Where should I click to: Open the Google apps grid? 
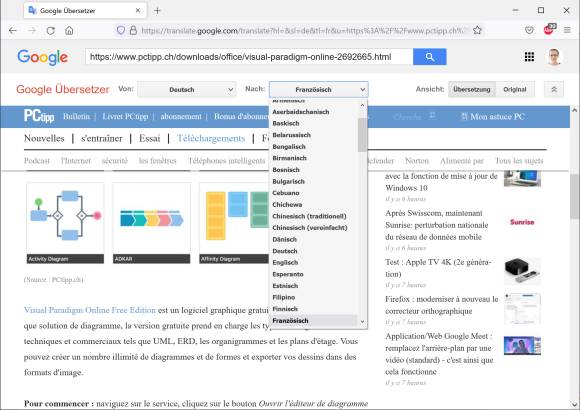(529, 57)
